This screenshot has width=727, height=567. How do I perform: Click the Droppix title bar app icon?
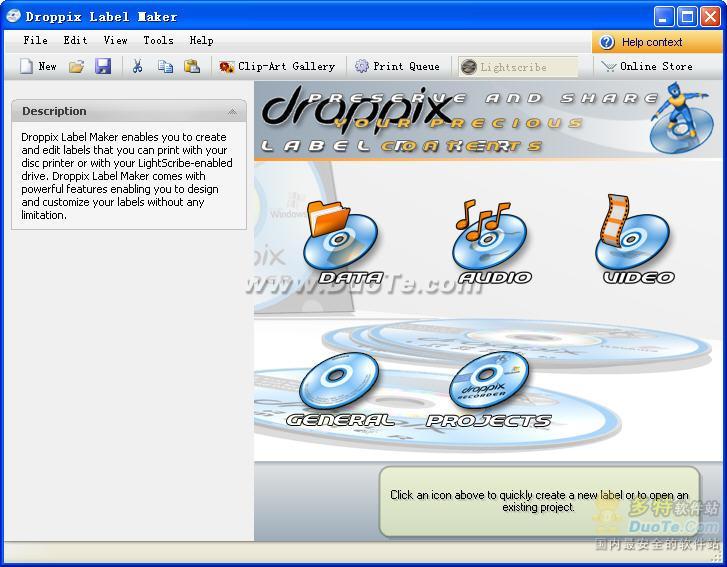point(13,17)
